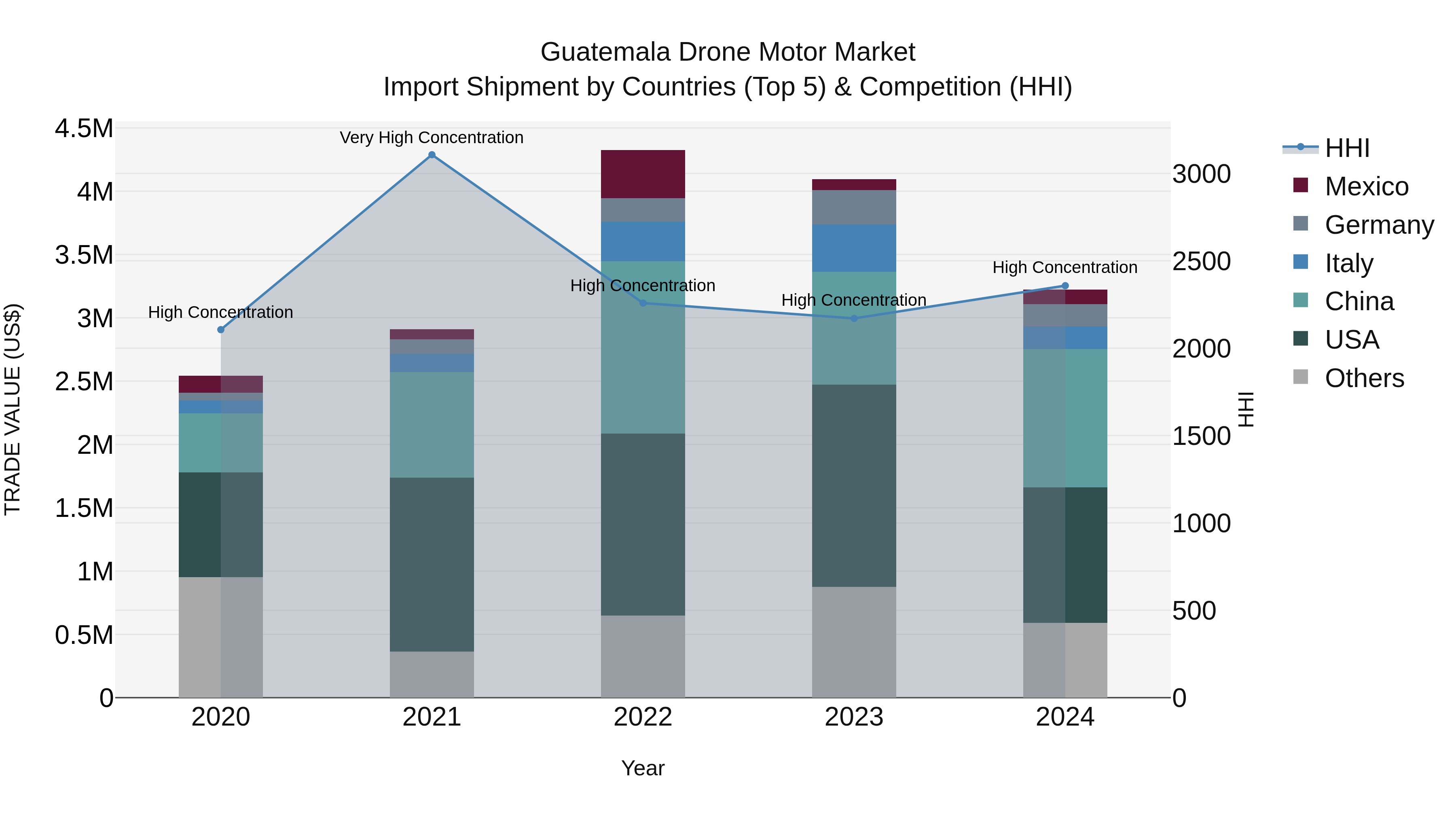Click the USA segment of the 2023 bar

click(x=854, y=485)
